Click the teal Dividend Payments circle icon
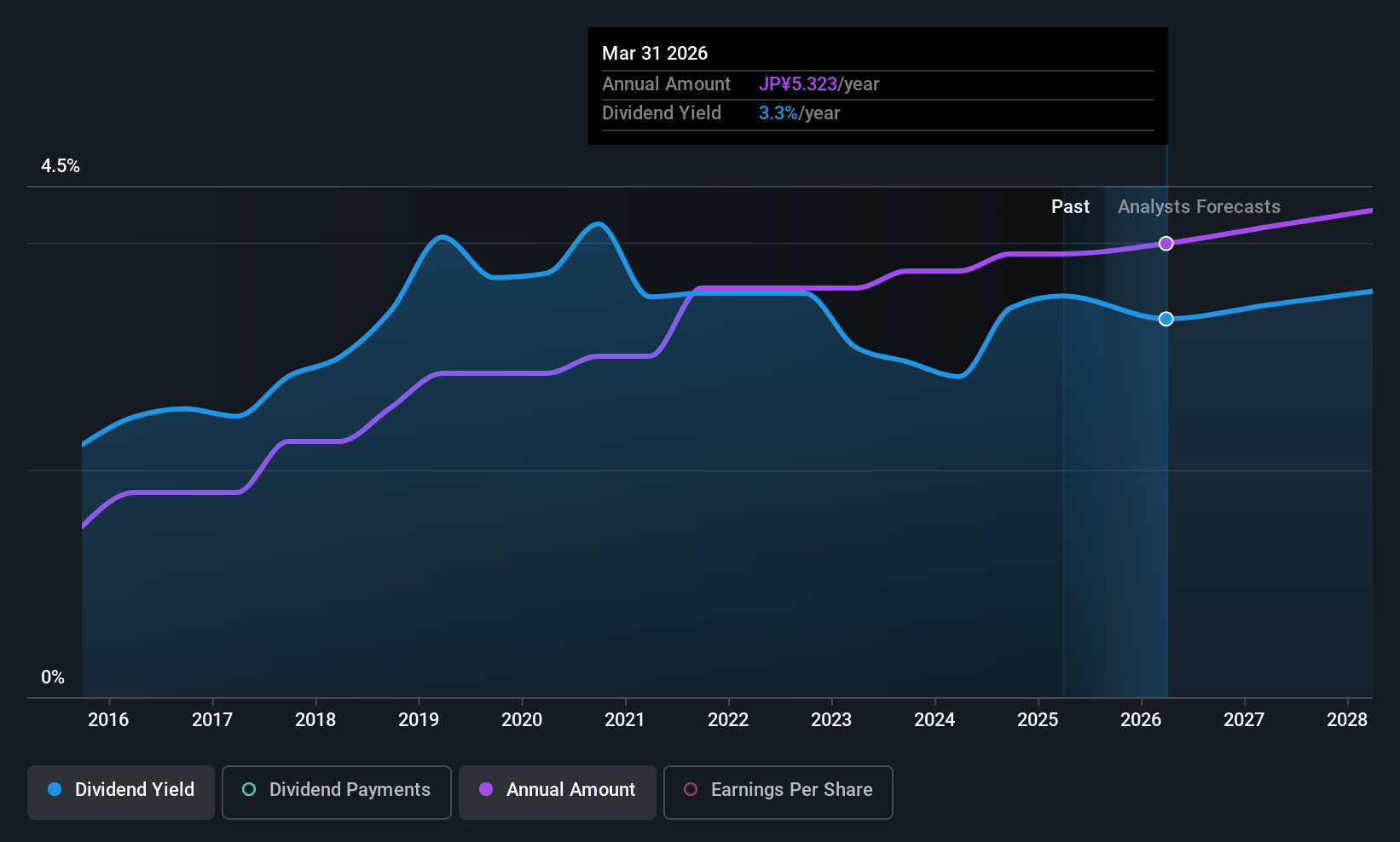 click(x=249, y=789)
